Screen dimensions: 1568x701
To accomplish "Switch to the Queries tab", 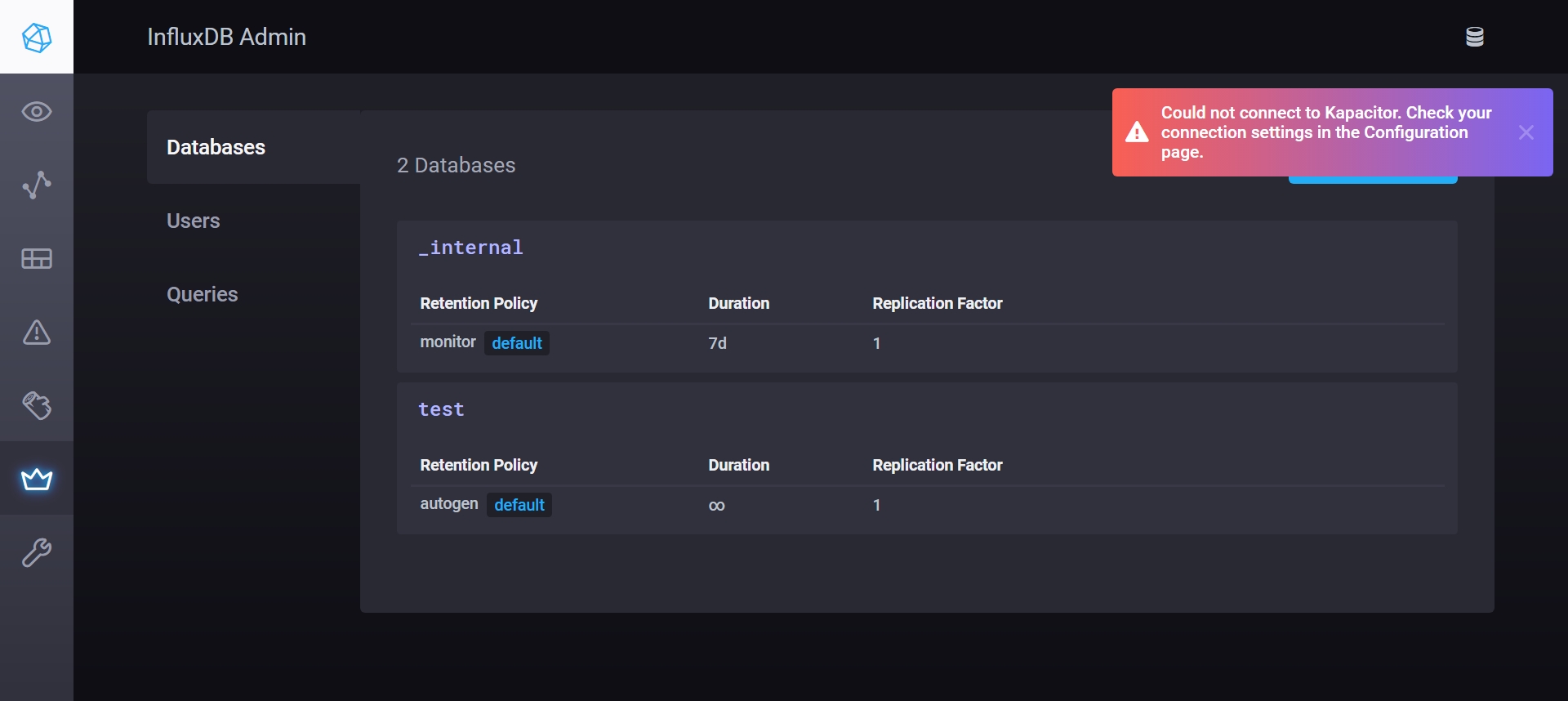I will (x=254, y=294).
